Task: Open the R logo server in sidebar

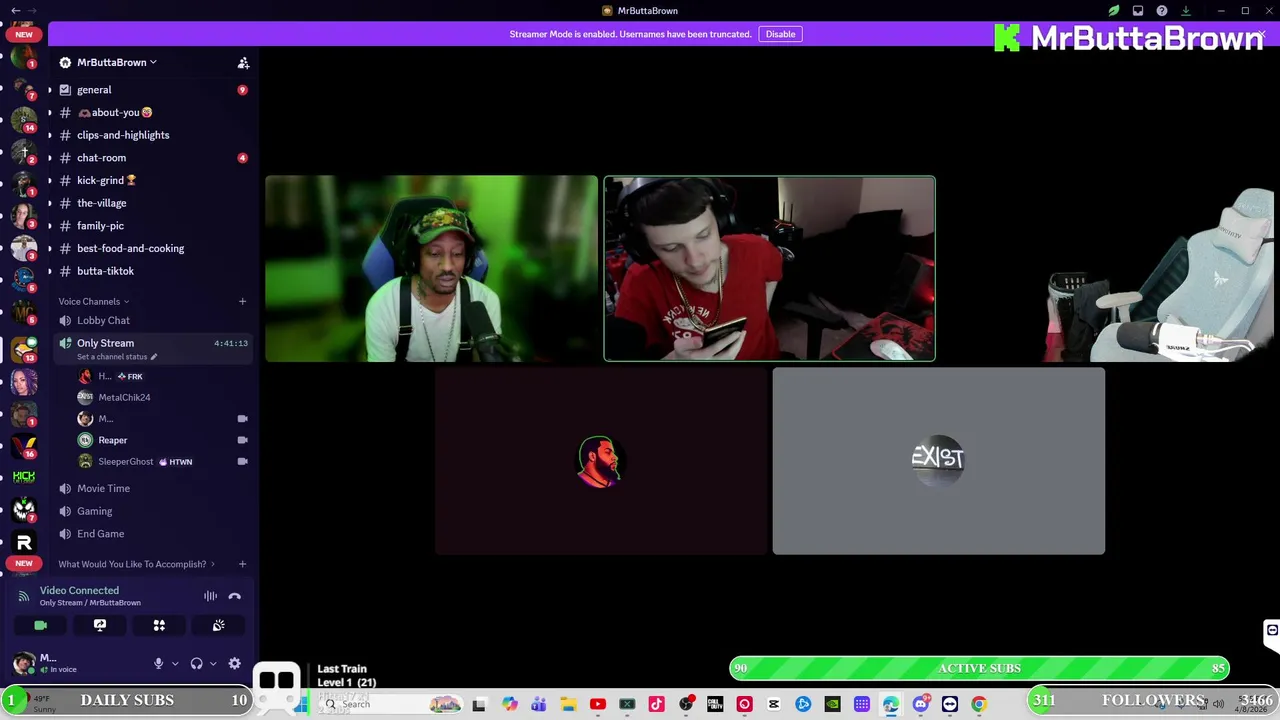Action: pyautogui.click(x=24, y=543)
